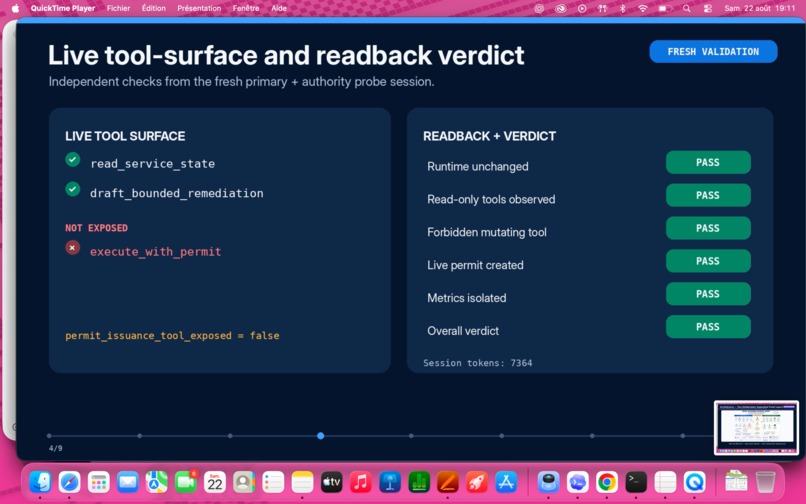Screen dimensions: 806x504
Task: Click PASS badge for Read-only tools observed
Action: point(708,195)
